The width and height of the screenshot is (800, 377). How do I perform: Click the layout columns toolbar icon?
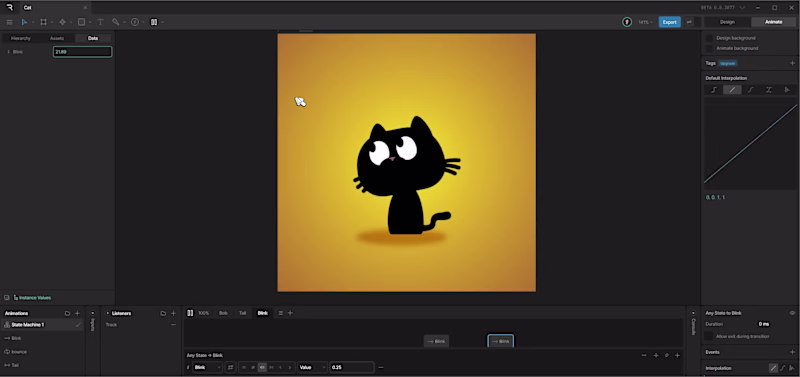tap(154, 22)
